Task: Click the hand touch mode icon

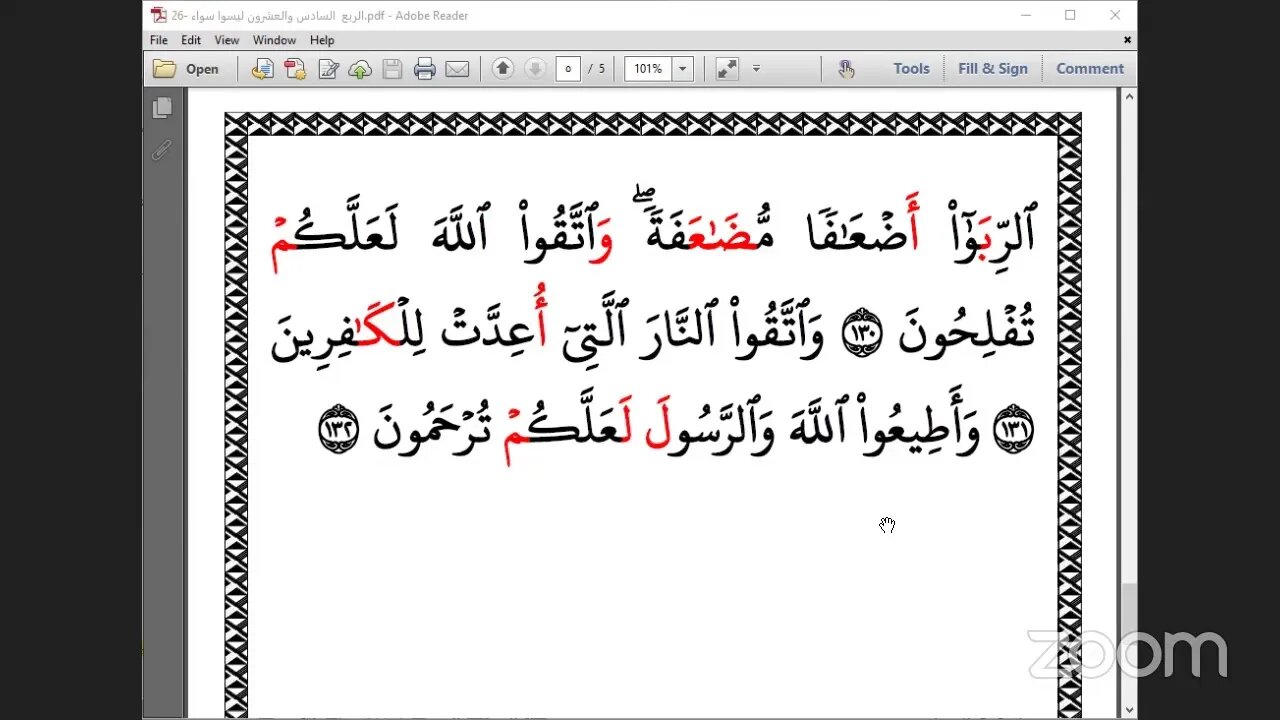Action: point(846,69)
